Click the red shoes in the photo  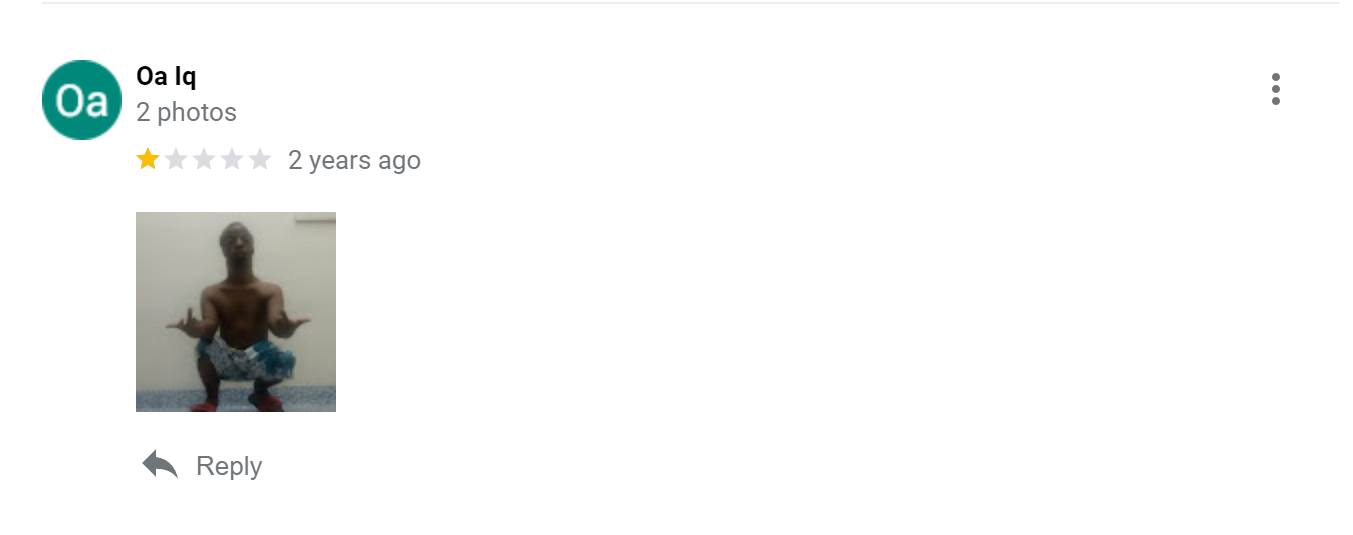265,402
